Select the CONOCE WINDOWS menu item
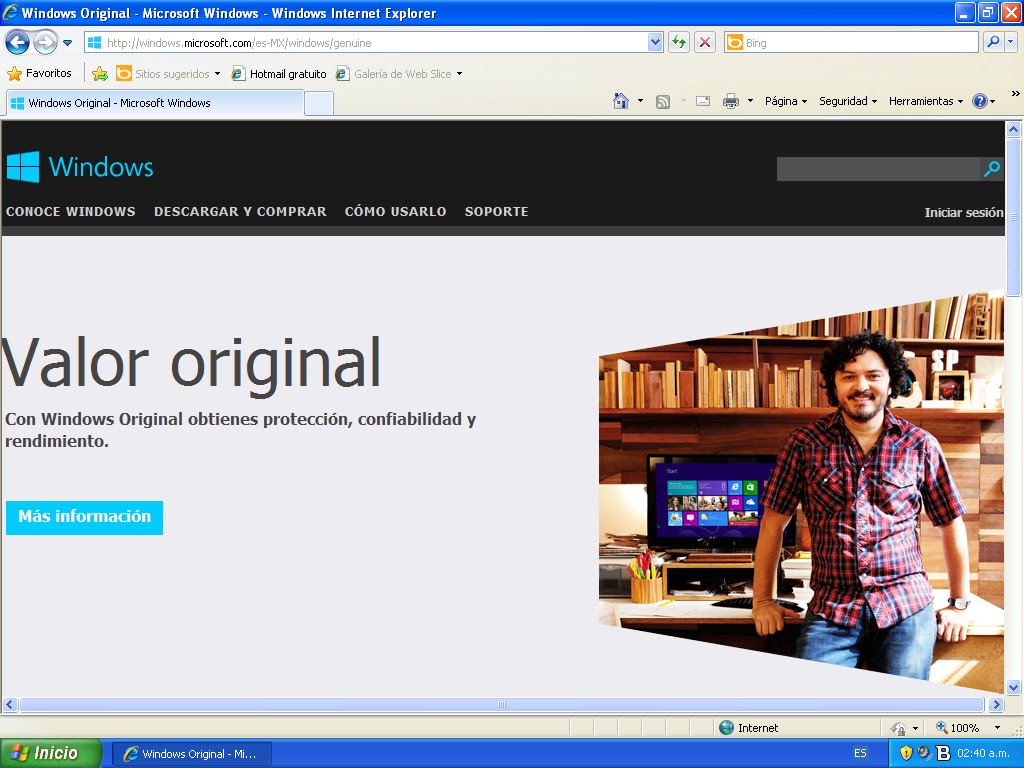The height and width of the screenshot is (768, 1024). click(x=71, y=211)
